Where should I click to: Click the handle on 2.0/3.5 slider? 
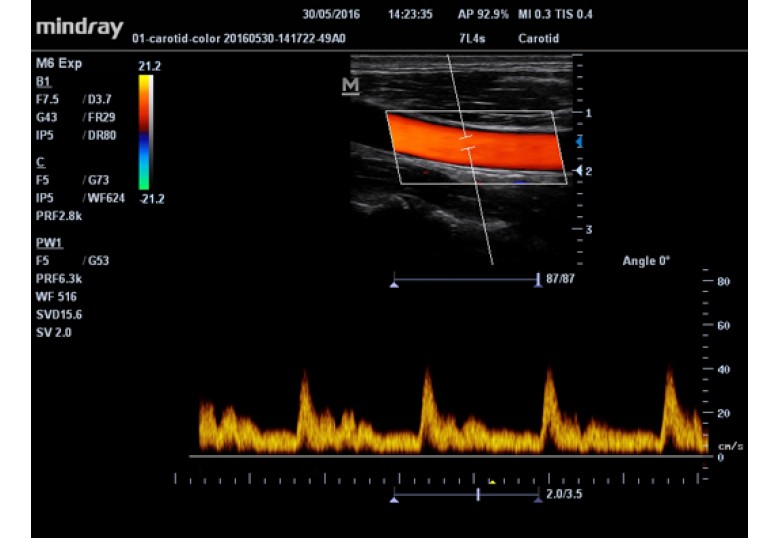[x=478, y=494]
